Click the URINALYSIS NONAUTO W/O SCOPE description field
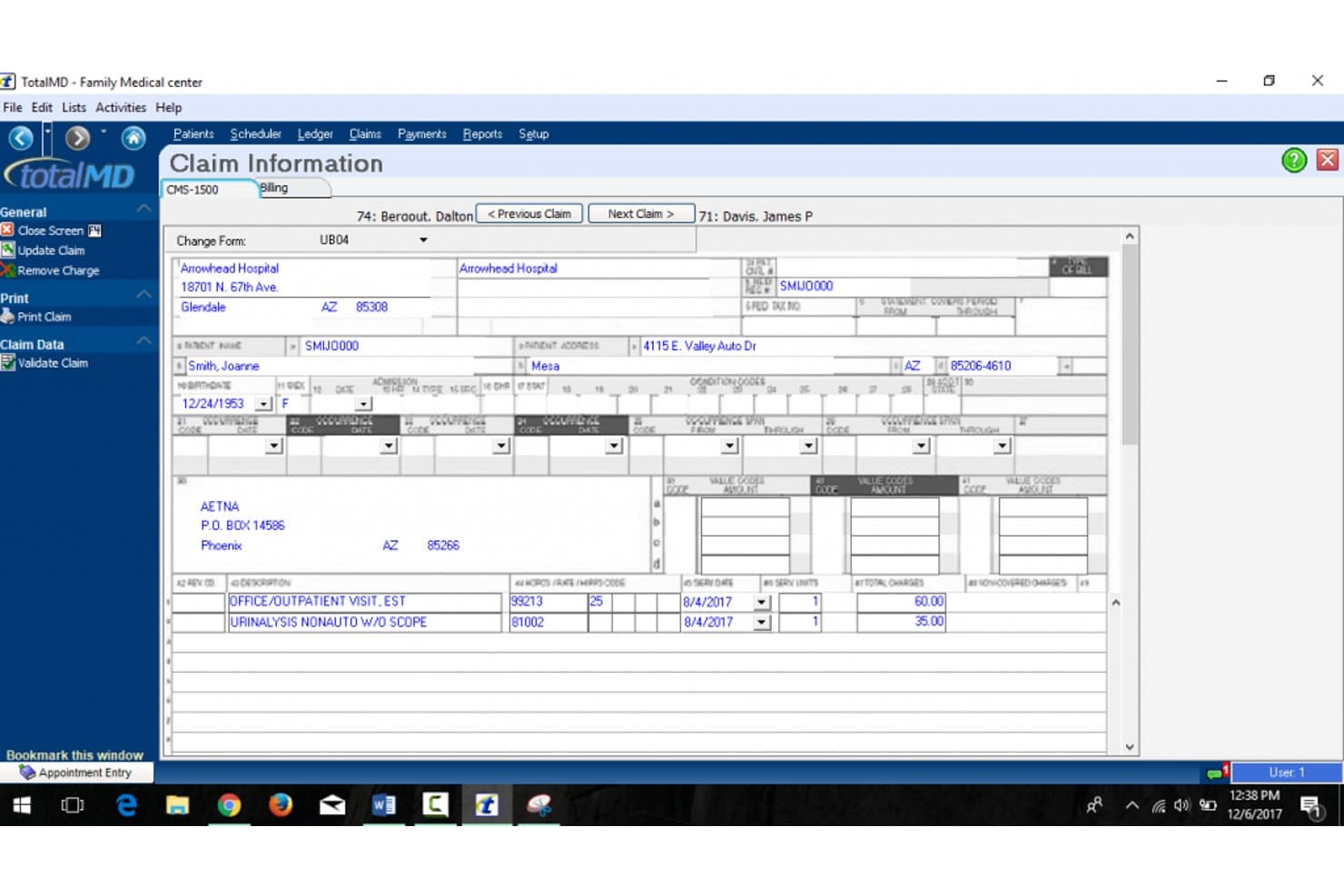The width and height of the screenshot is (1344, 896). [364, 622]
